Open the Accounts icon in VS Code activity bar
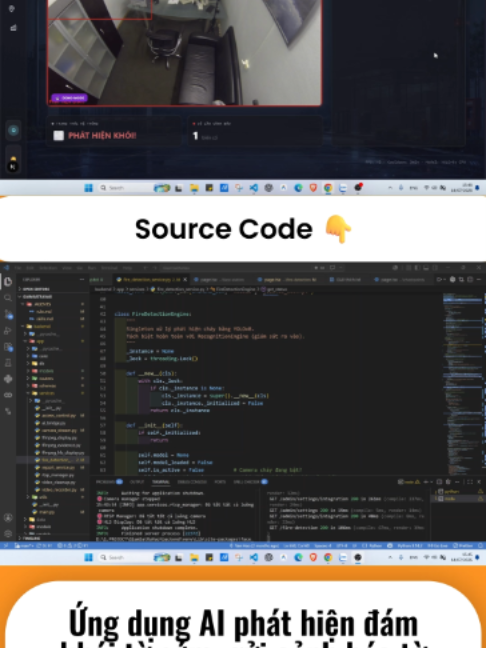 point(8,517)
